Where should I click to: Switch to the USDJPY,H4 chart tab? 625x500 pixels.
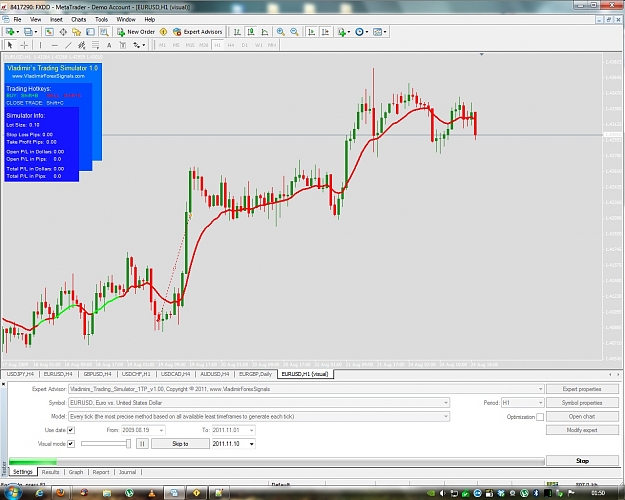click(x=20, y=374)
